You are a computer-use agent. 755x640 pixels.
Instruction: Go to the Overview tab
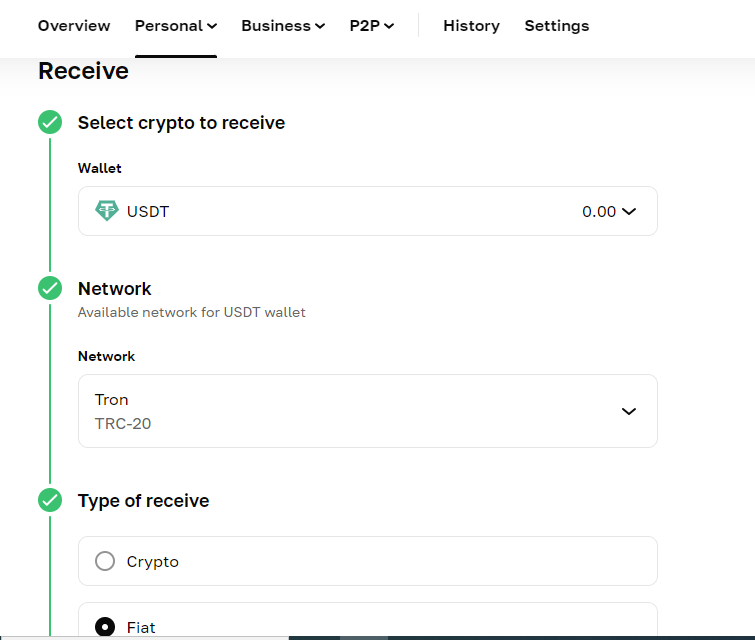[74, 26]
